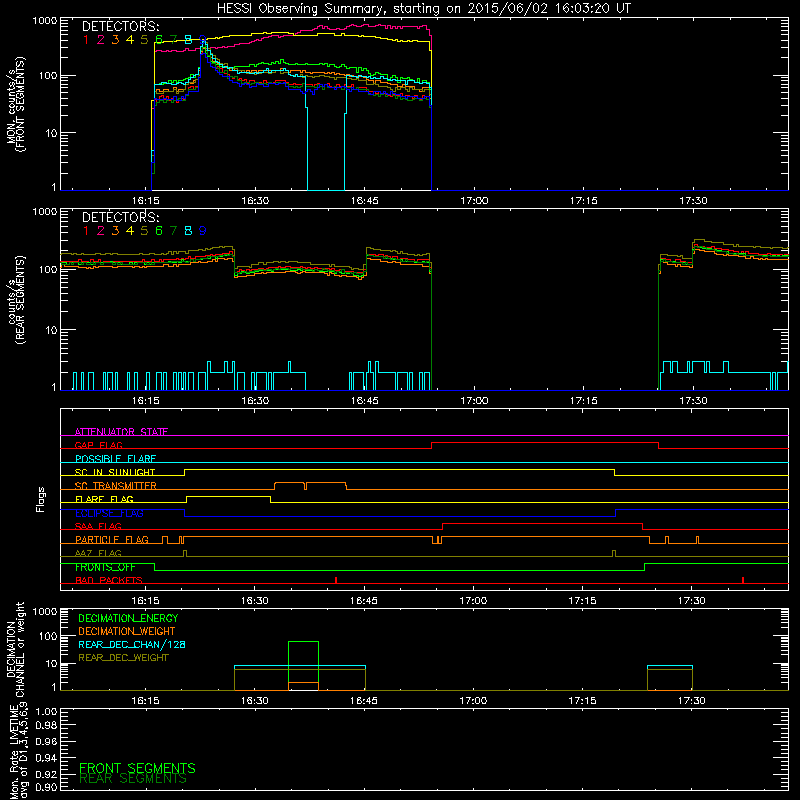Click yellow detector 4 in front segments legend
Viewport: 800px width, 800px height.
tap(130, 39)
